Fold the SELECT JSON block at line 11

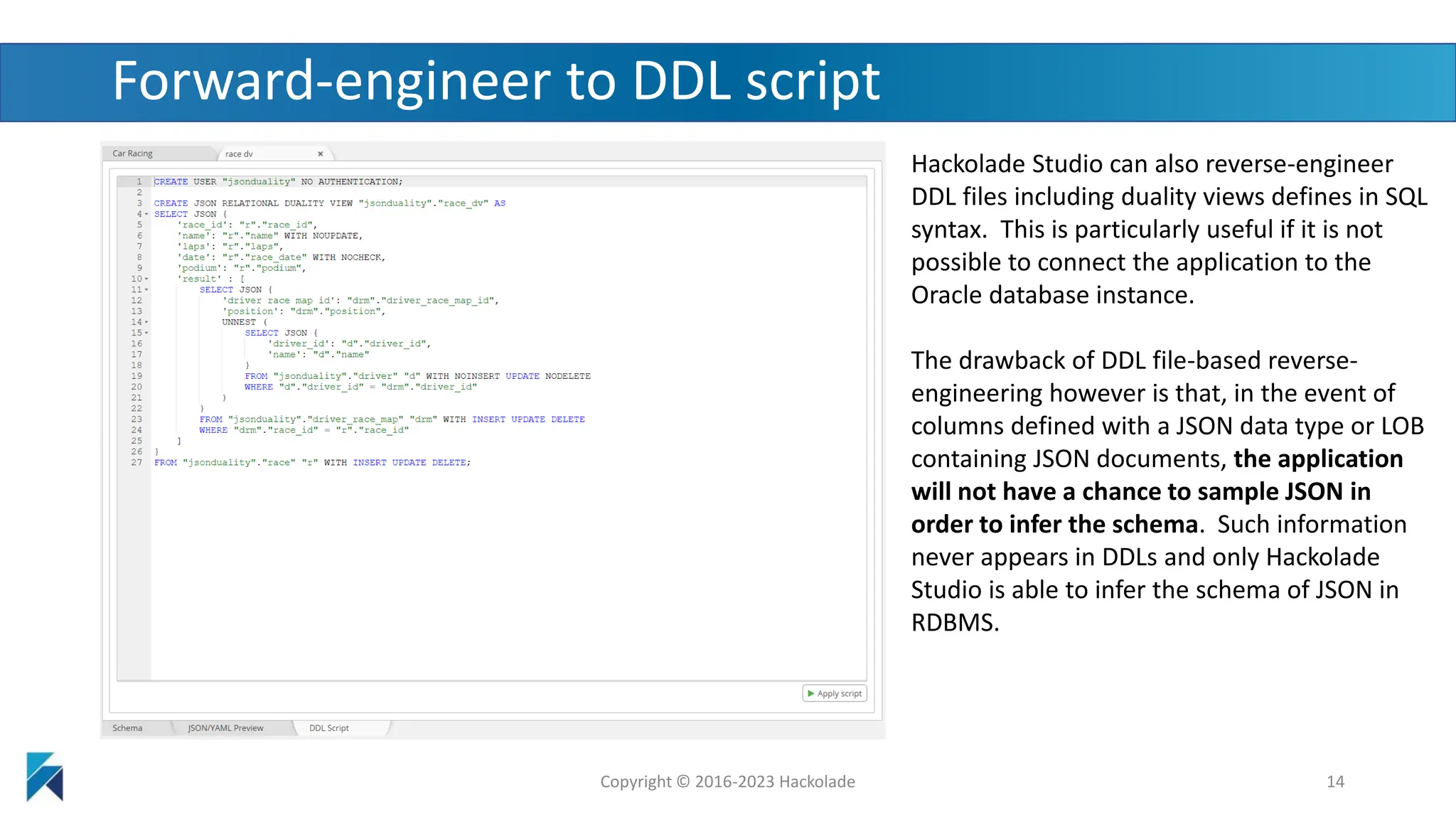point(147,290)
